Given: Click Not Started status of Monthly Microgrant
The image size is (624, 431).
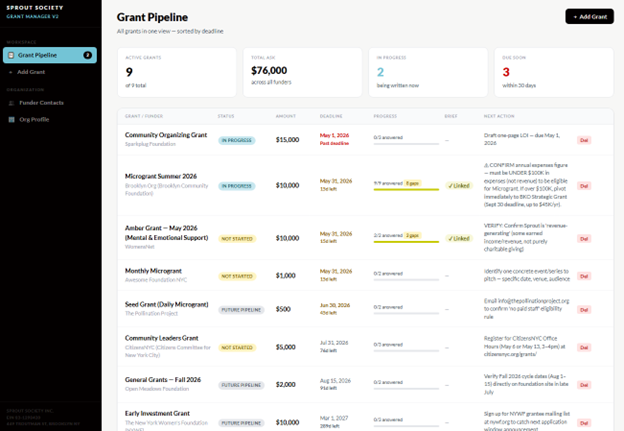Looking at the screenshot, I should coord(237,276).
